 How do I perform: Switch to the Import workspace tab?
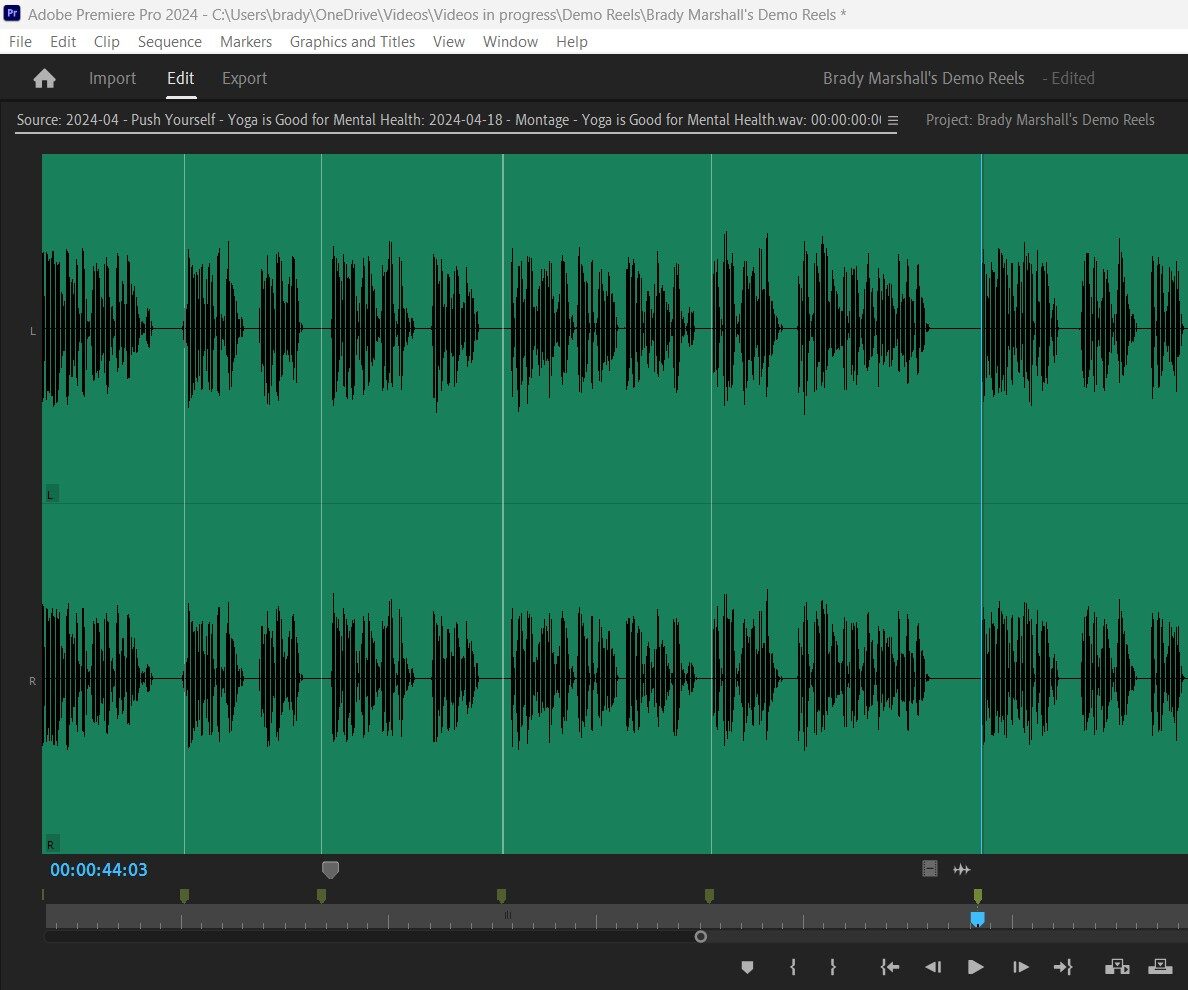click(x=112, y=78)
